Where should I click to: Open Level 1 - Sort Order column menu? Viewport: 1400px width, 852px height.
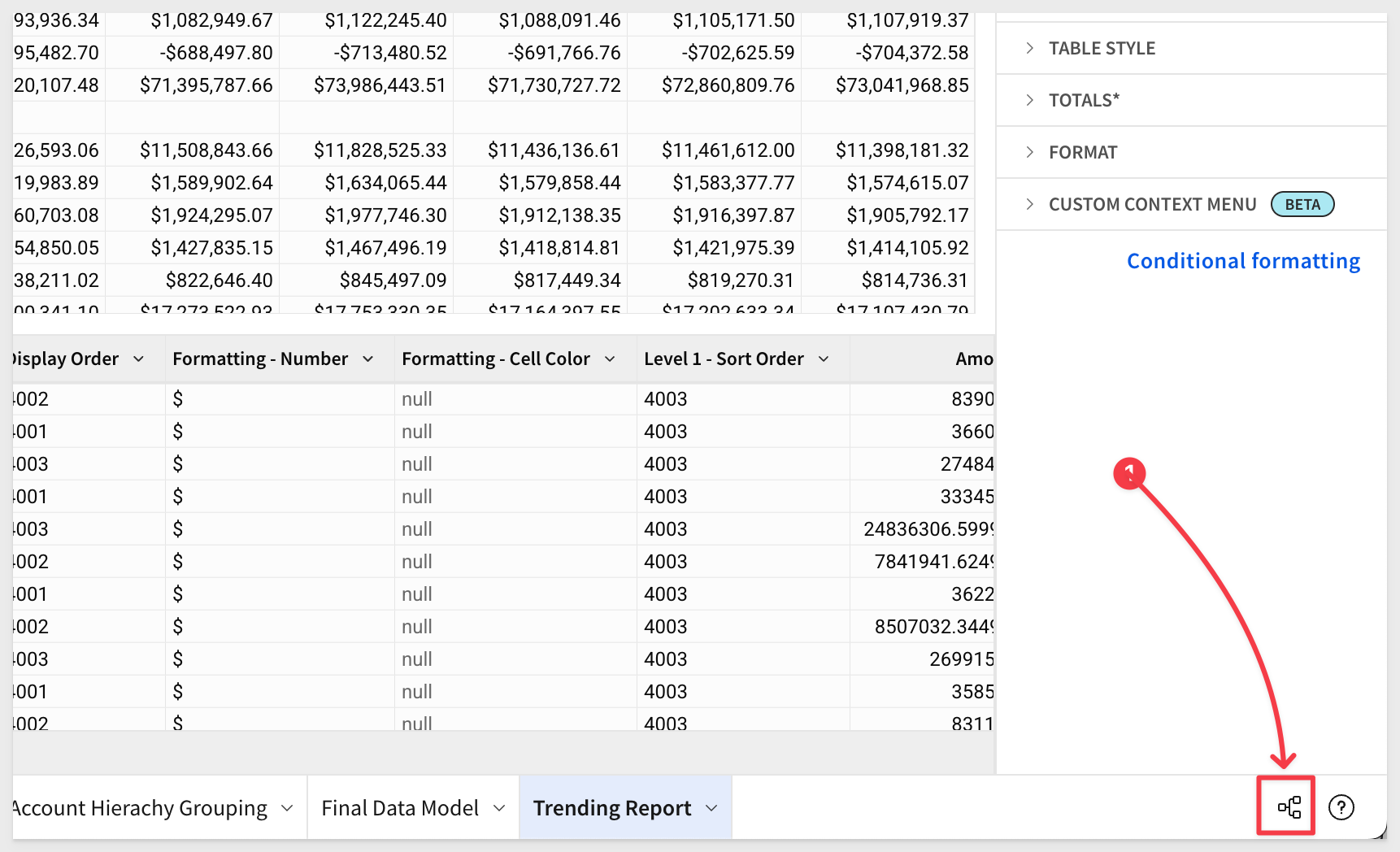click(x=824, y=359)
